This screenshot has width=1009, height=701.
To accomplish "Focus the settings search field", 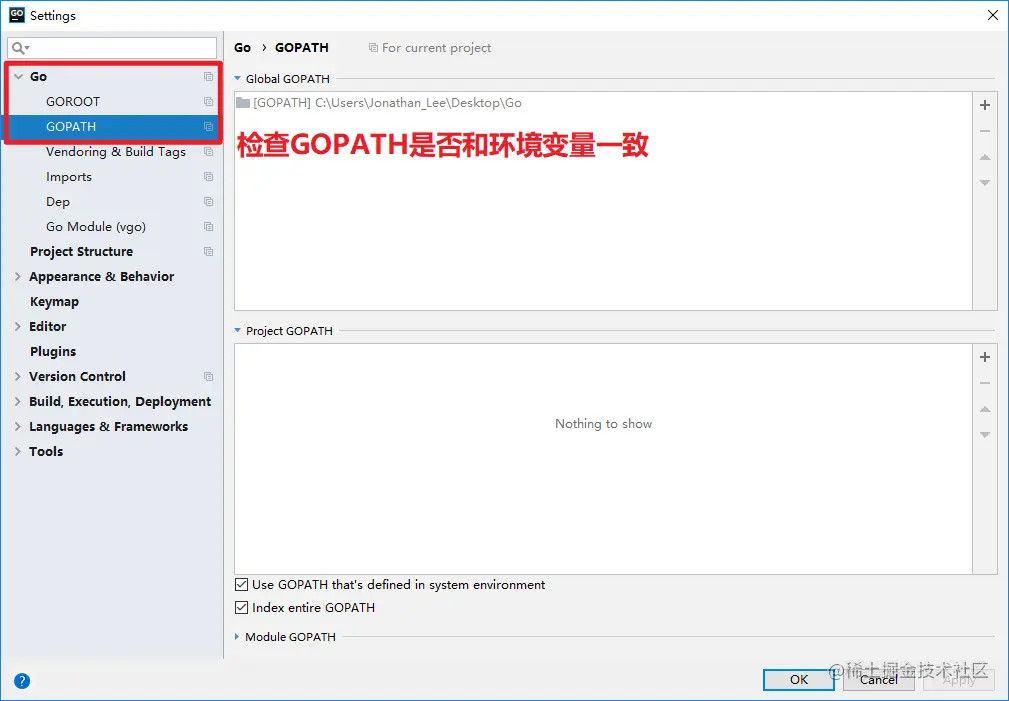I will coord(112,48).
